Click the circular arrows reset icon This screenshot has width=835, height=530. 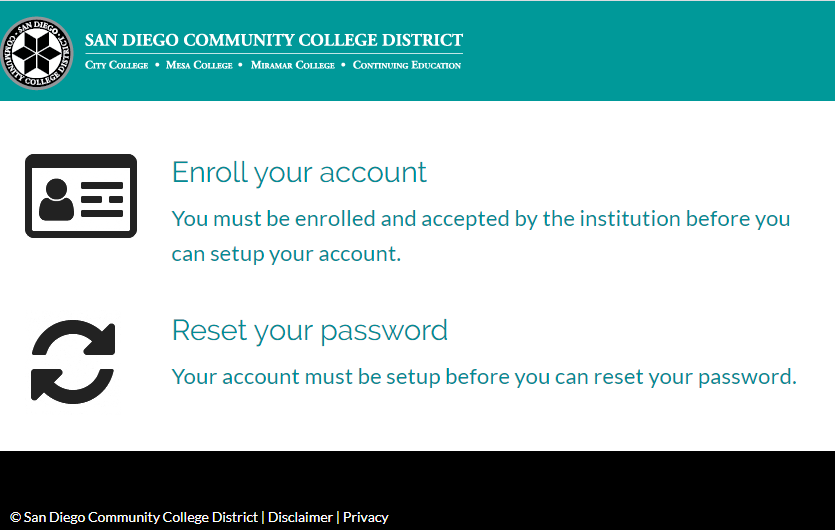(73, 361)
